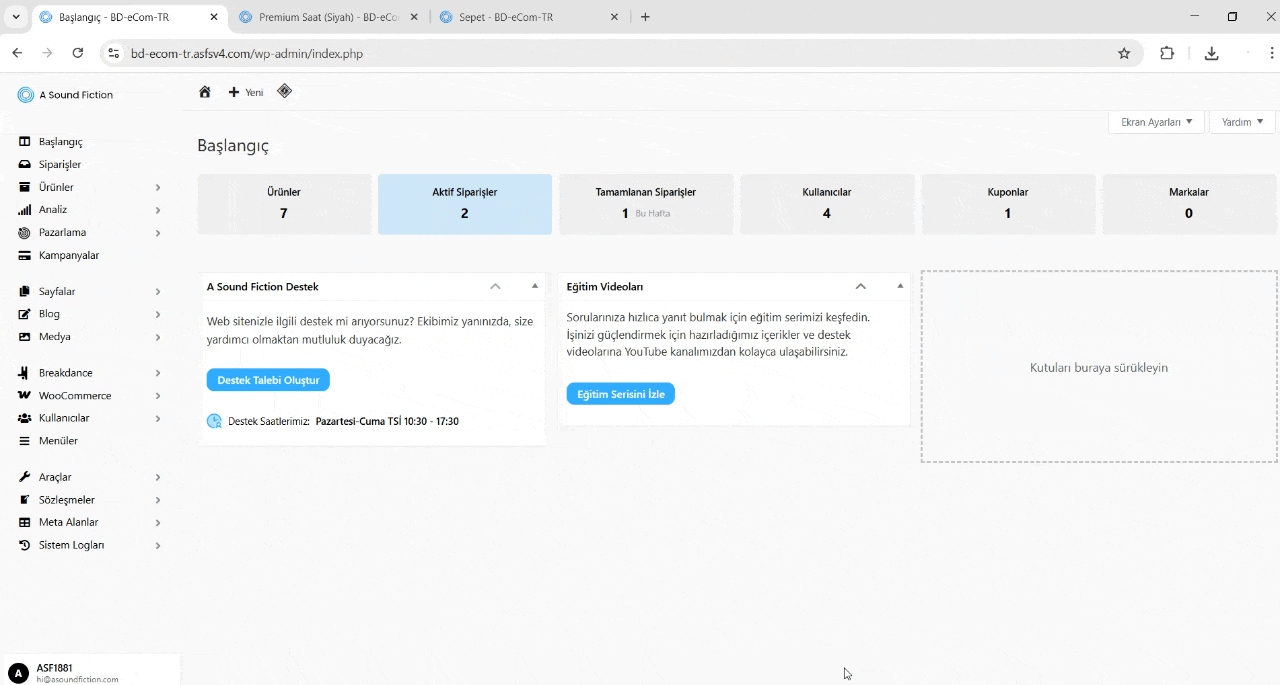Open the Yeni menu in toolbar
Screen dimensions: 1280x685
click(246, 92)
